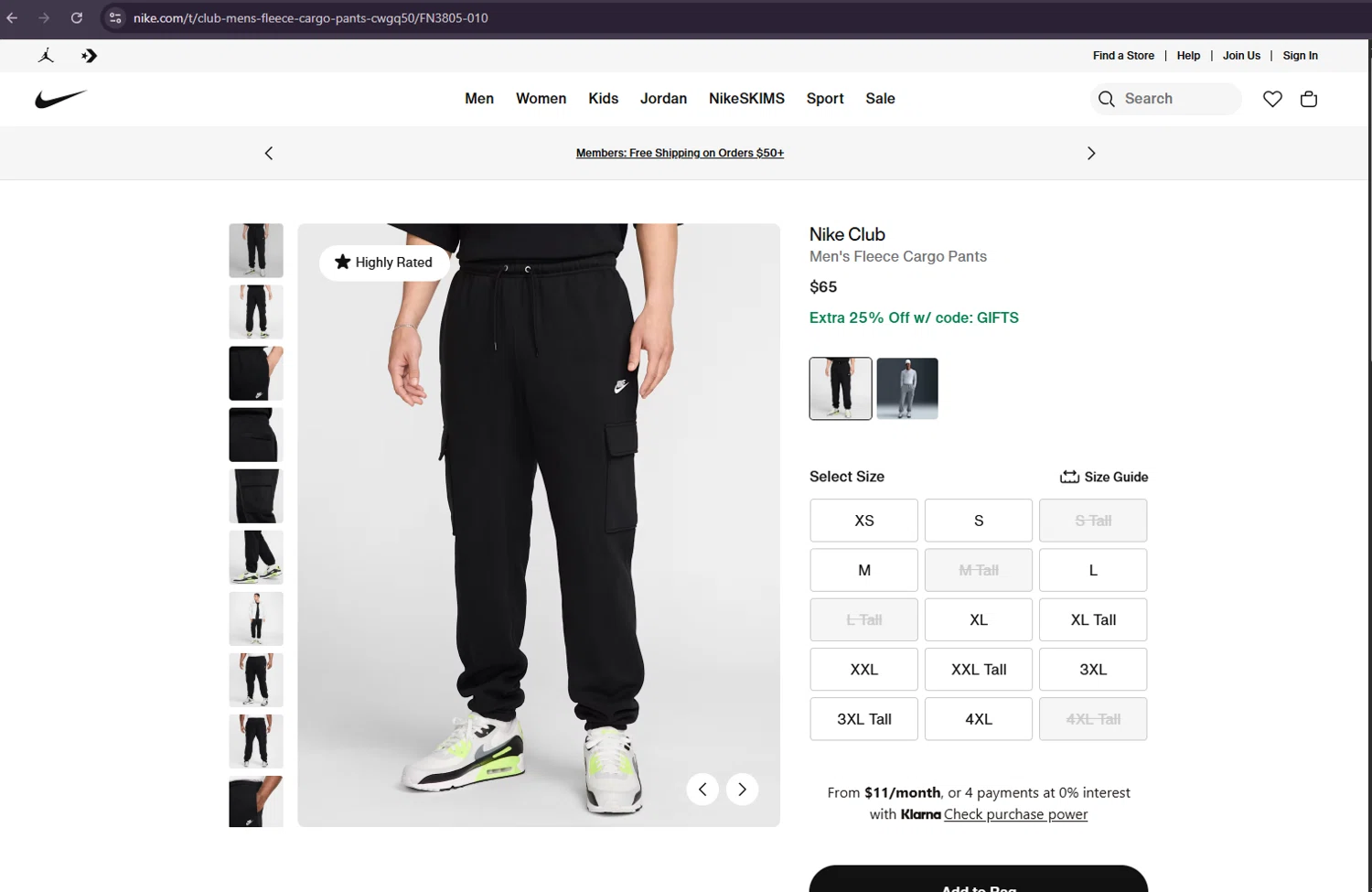Viewport: 1372px width, 892px height.
Task: Choose the plain 4XL size option
Action: tap(979, 719)
